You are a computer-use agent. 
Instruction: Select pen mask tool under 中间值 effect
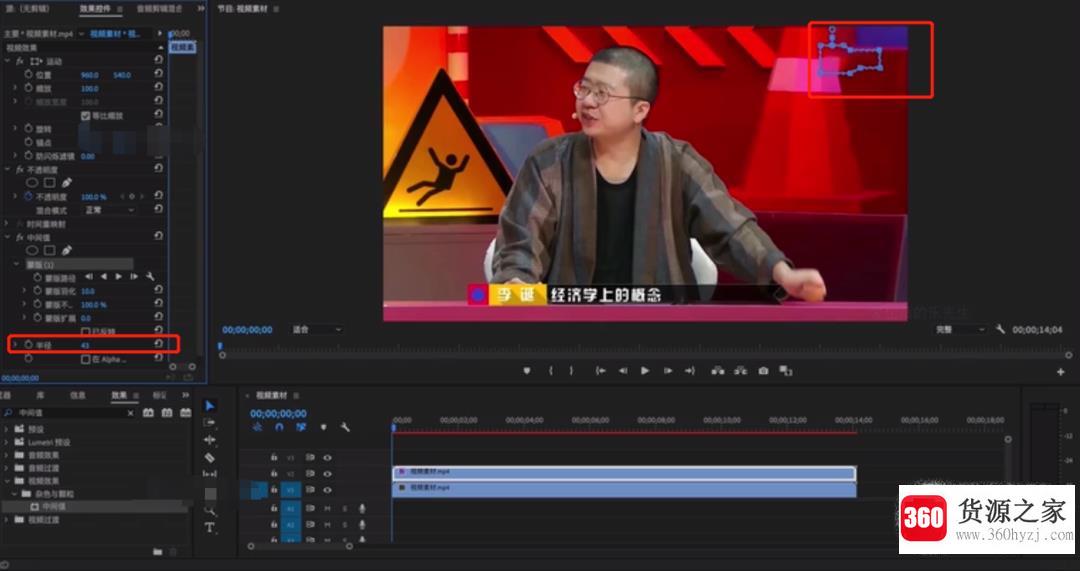pos(67,251)
